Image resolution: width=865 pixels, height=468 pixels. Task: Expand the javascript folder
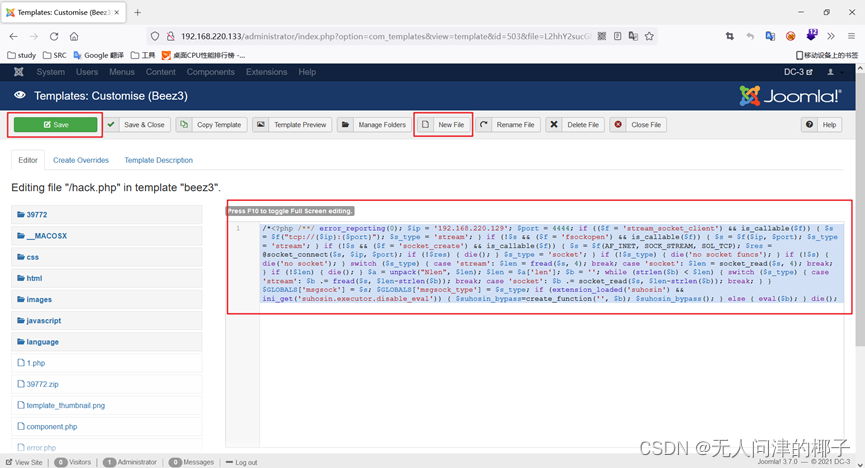click(x=106, y=321)
